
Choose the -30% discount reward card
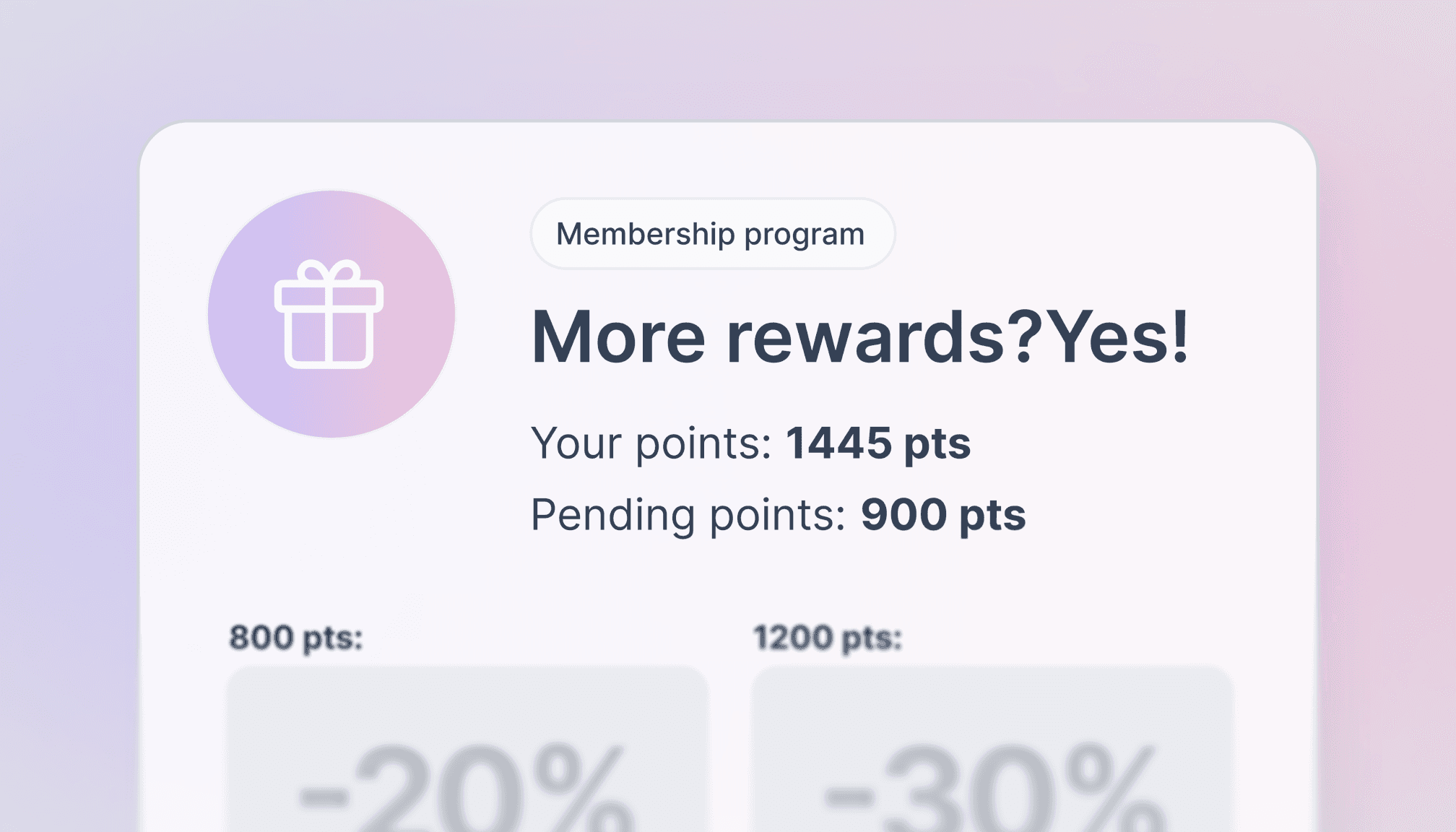[992, 751]
